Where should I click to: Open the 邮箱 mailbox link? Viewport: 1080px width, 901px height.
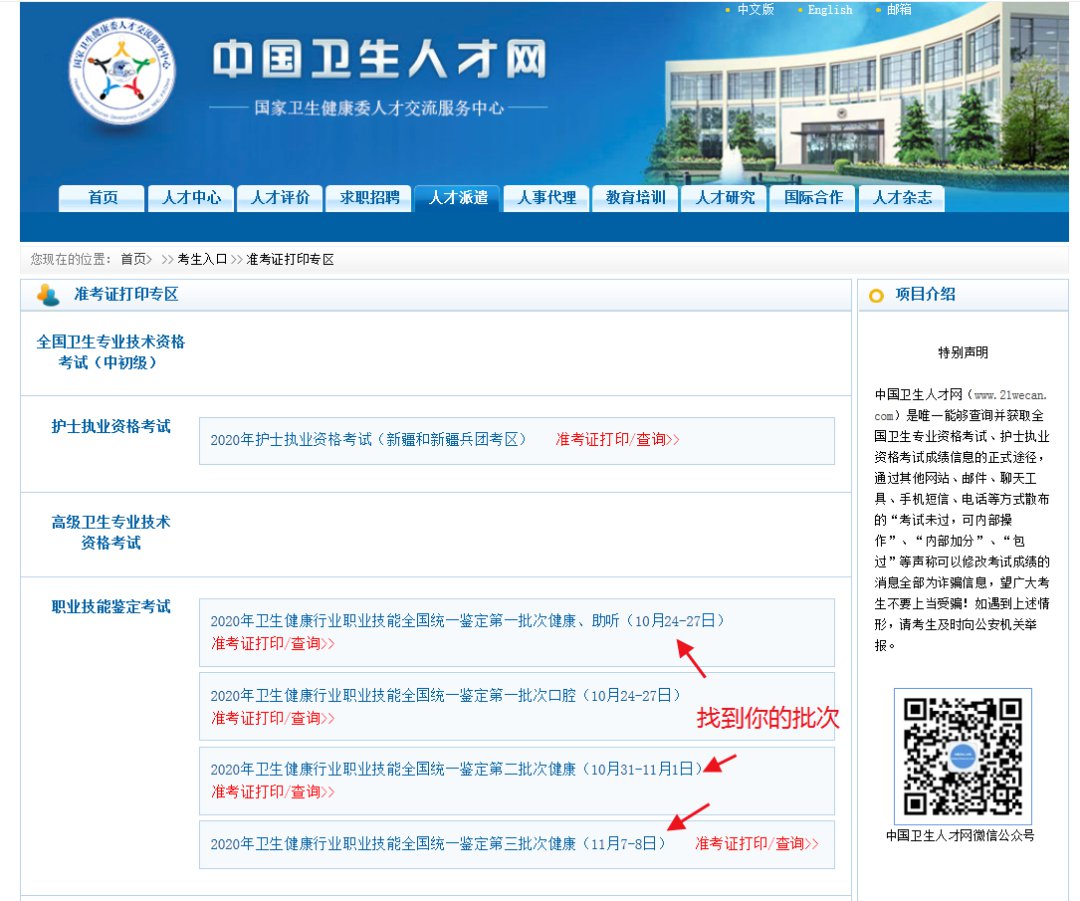(x=899, y=9)
